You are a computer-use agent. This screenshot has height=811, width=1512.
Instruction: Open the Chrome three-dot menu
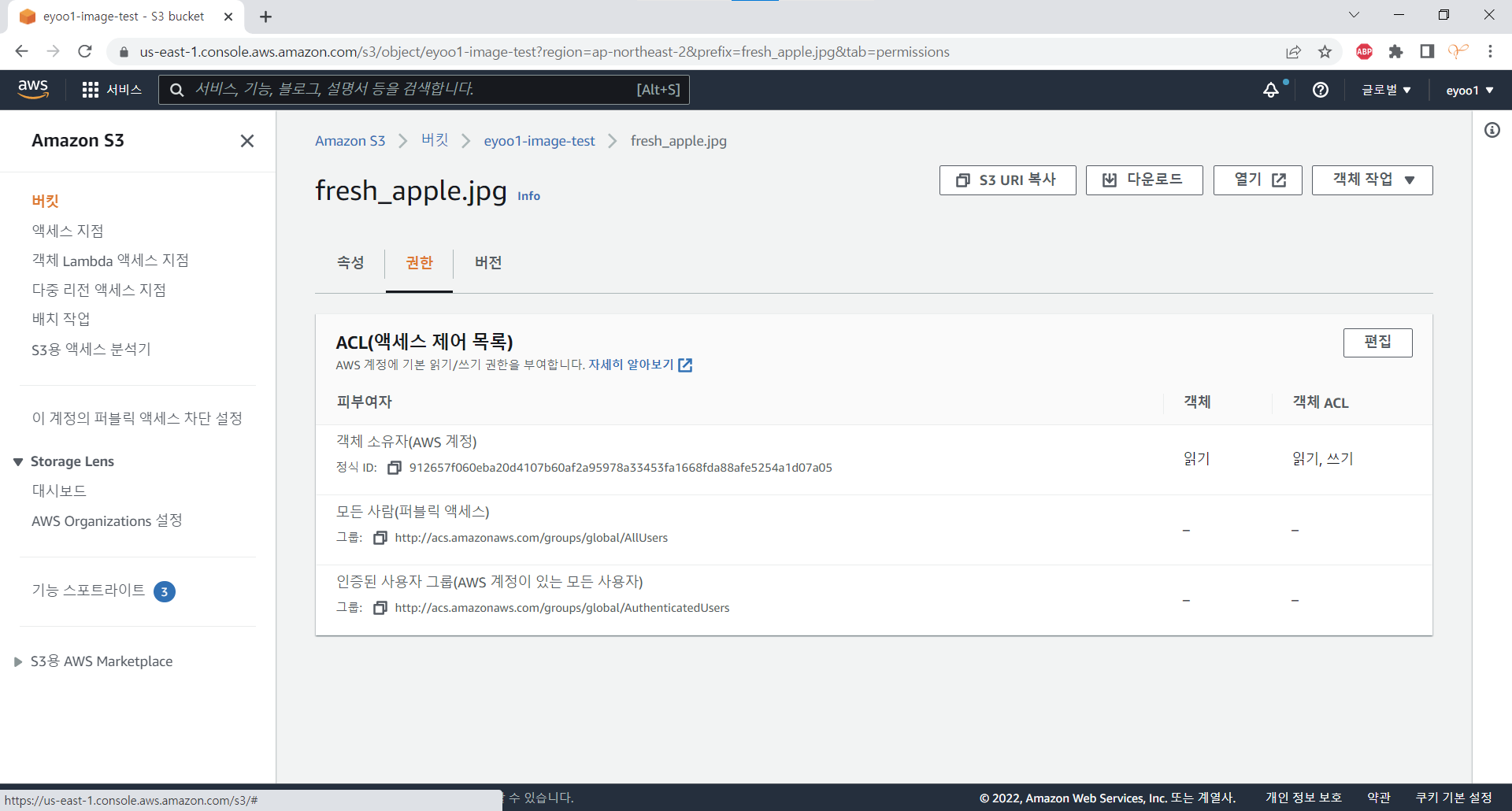click(1490, 52)
